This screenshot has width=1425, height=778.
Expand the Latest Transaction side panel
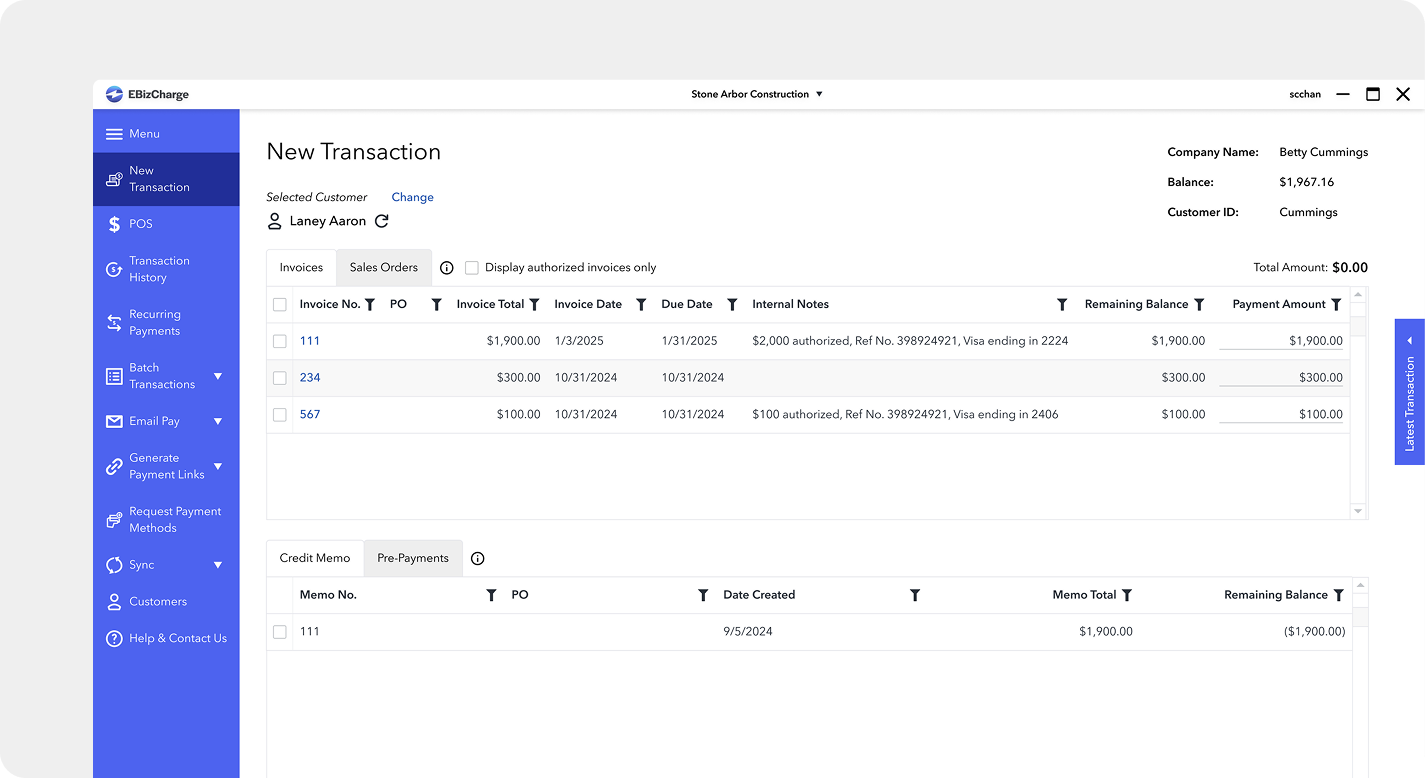1410,392
